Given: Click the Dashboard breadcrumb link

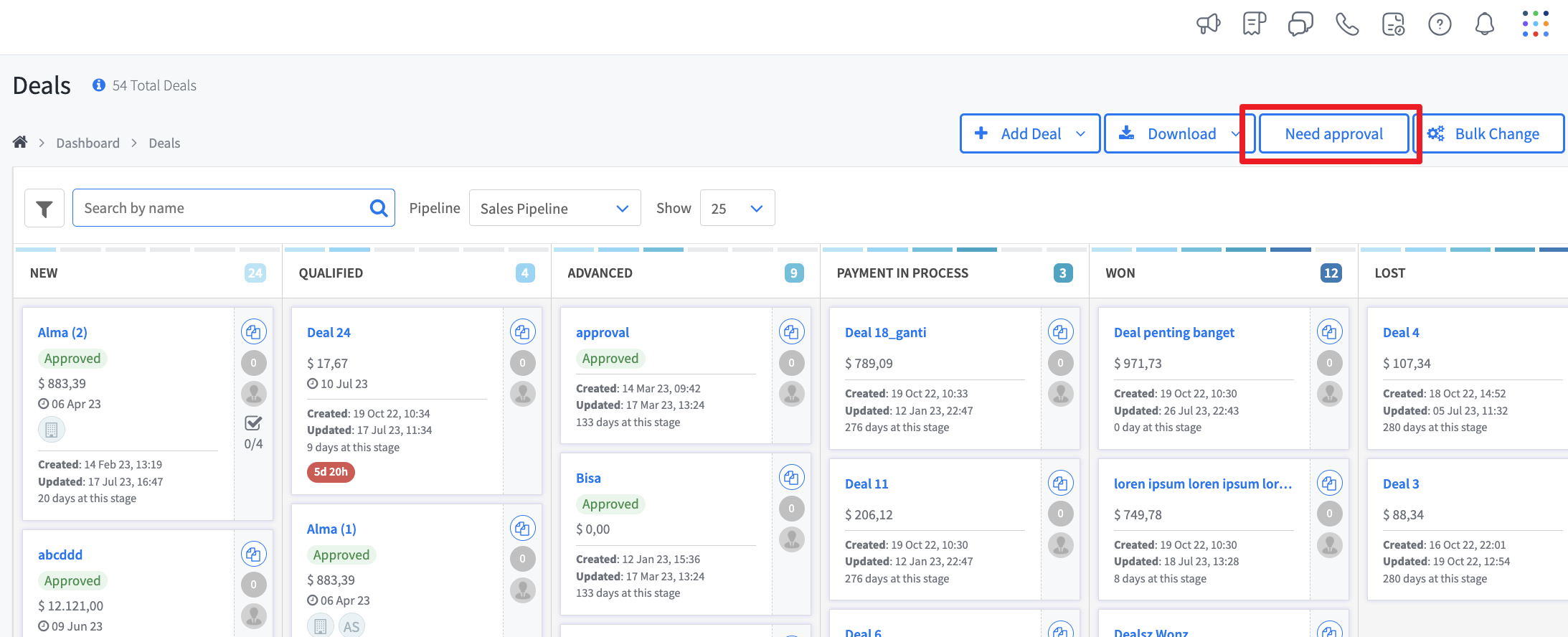Looking at the screenshot, I should point(88,143).
